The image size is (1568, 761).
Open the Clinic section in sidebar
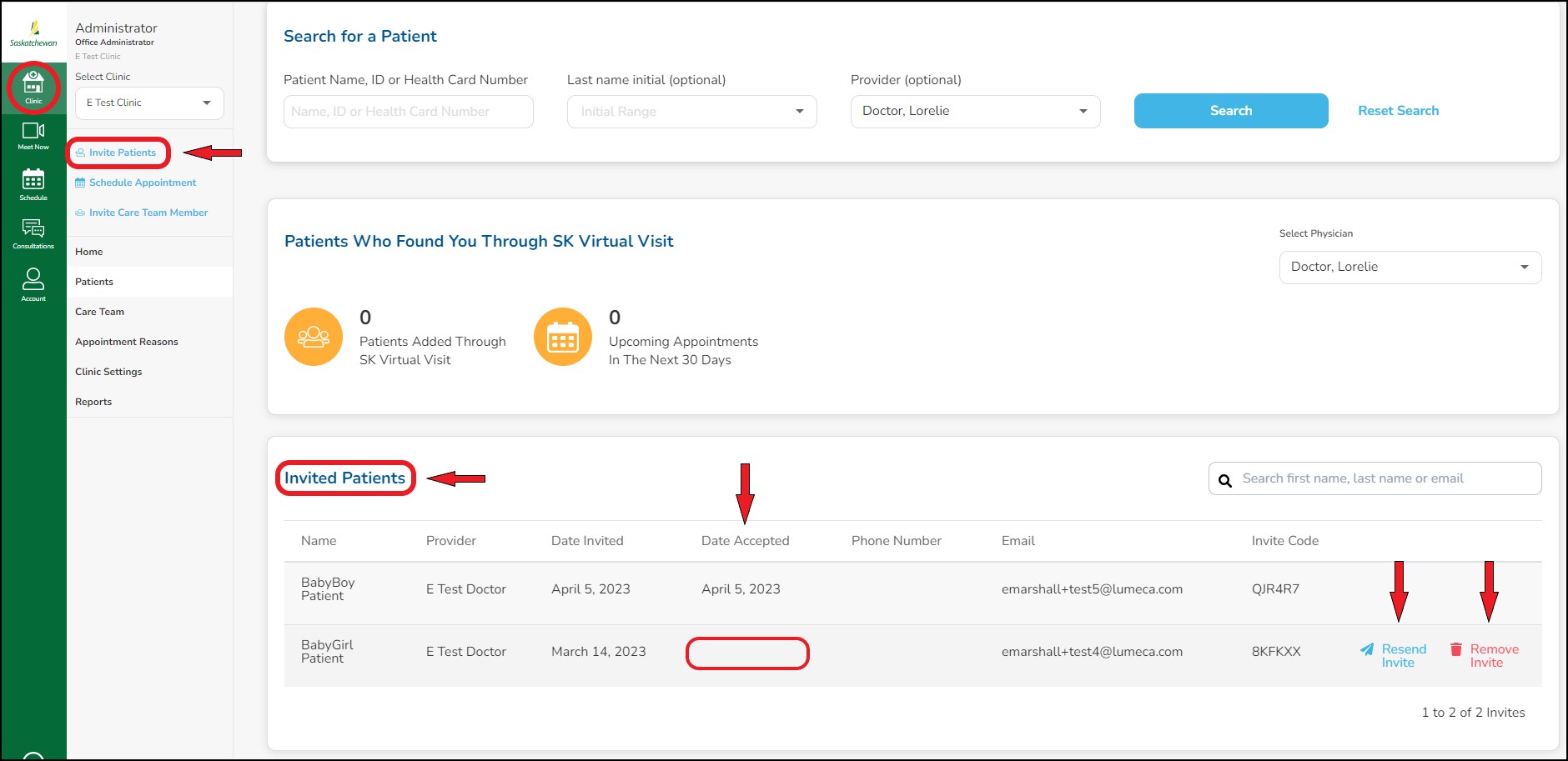33,87
